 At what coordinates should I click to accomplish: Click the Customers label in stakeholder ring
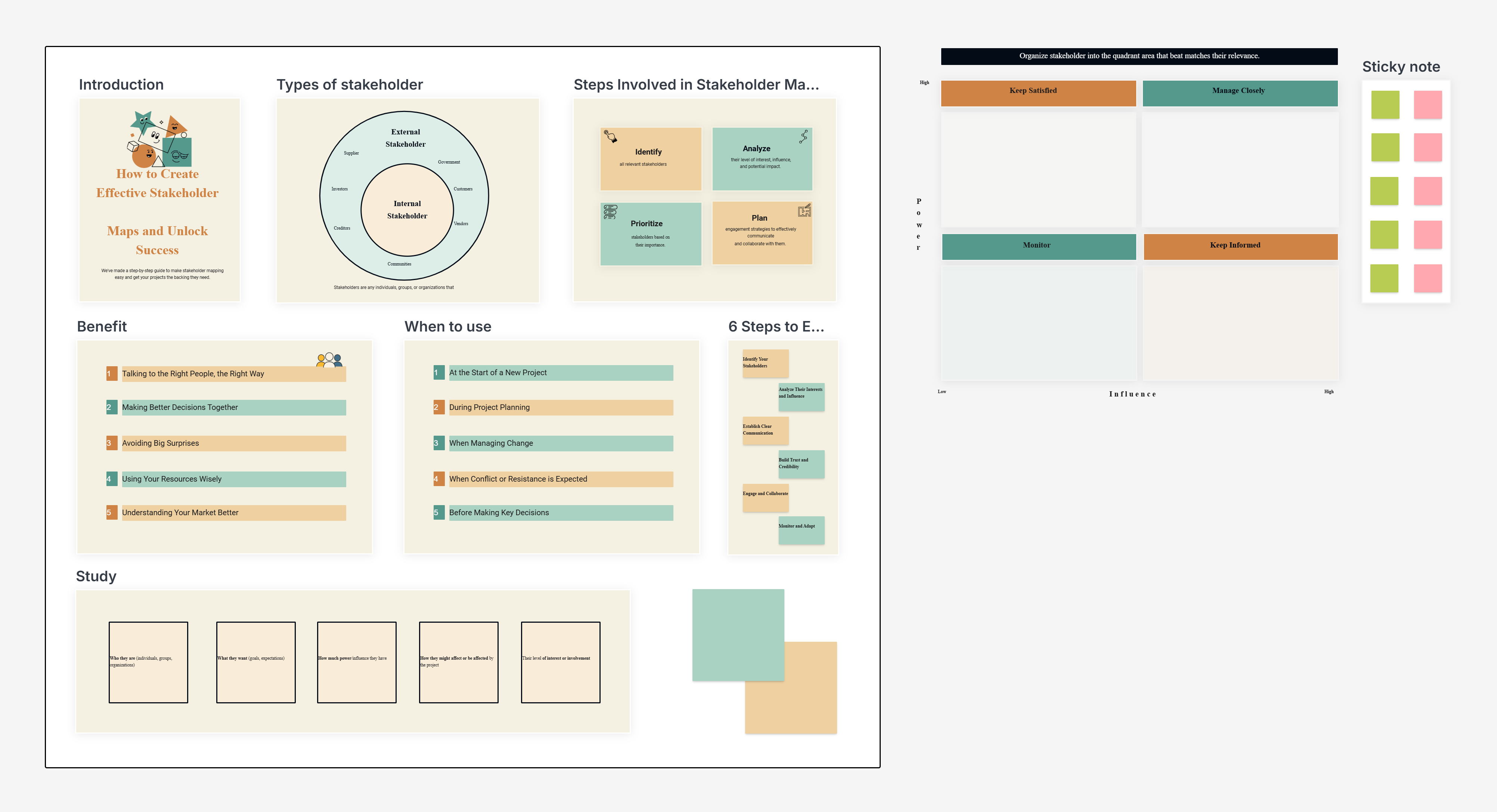pyautogui.click(x=462, y=189)
